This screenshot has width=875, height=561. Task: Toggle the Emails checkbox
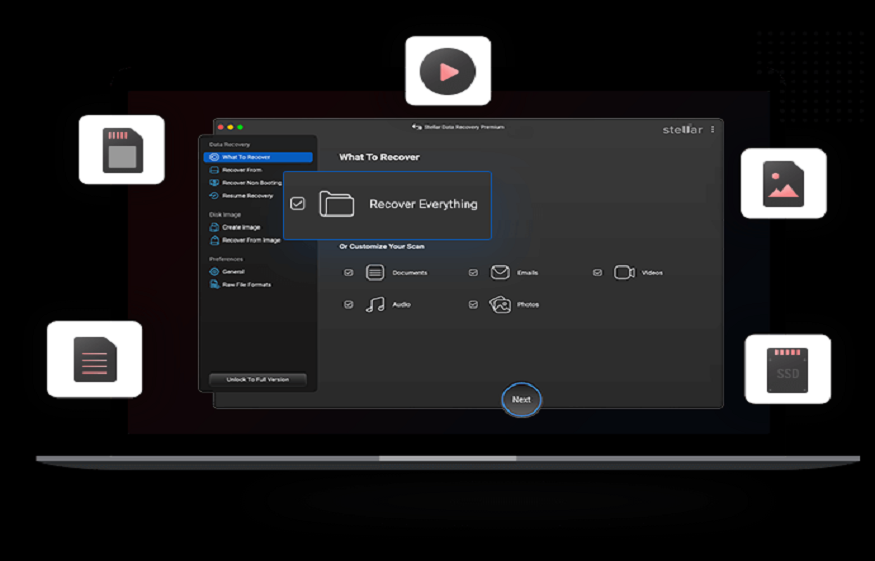[473, 273]
